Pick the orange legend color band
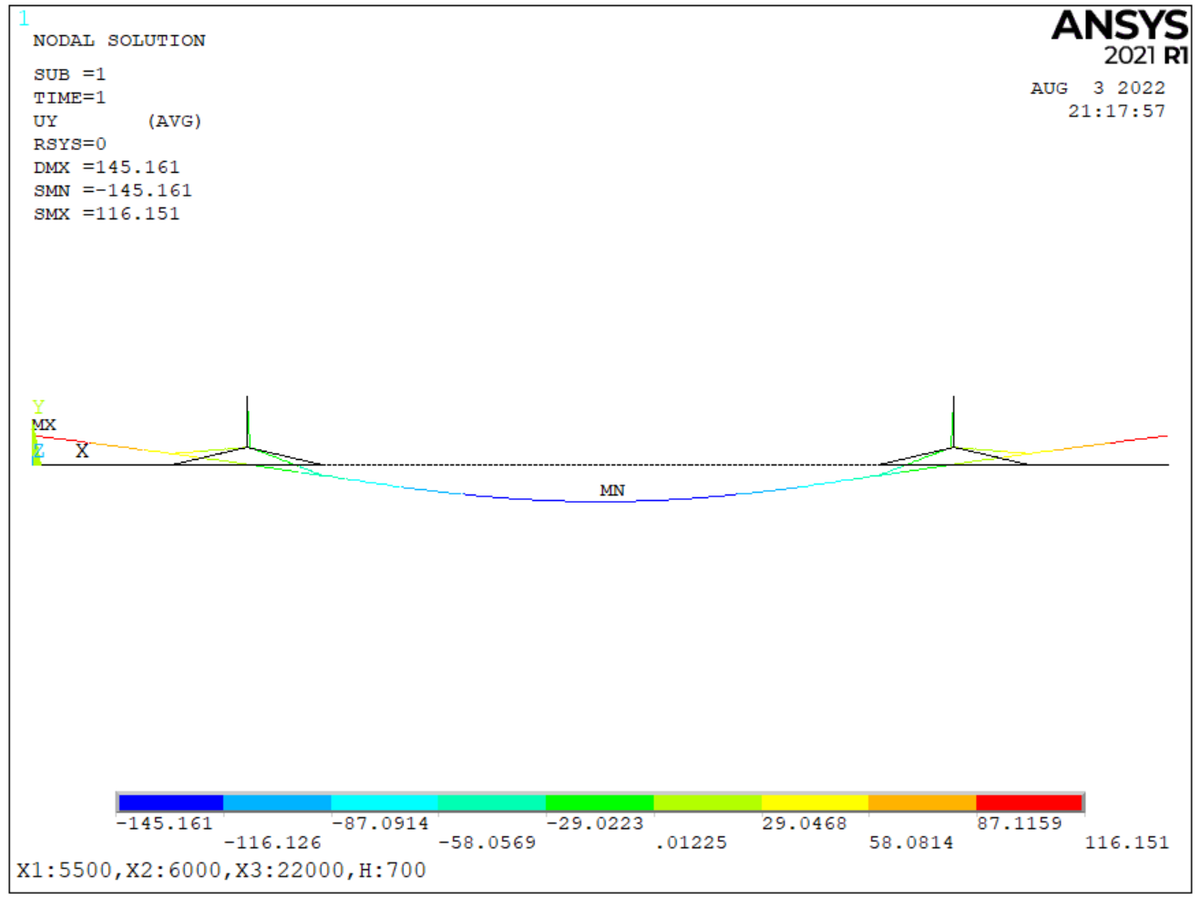The width and height of the screenshot is (1200, 897). [x=922, y=802]
